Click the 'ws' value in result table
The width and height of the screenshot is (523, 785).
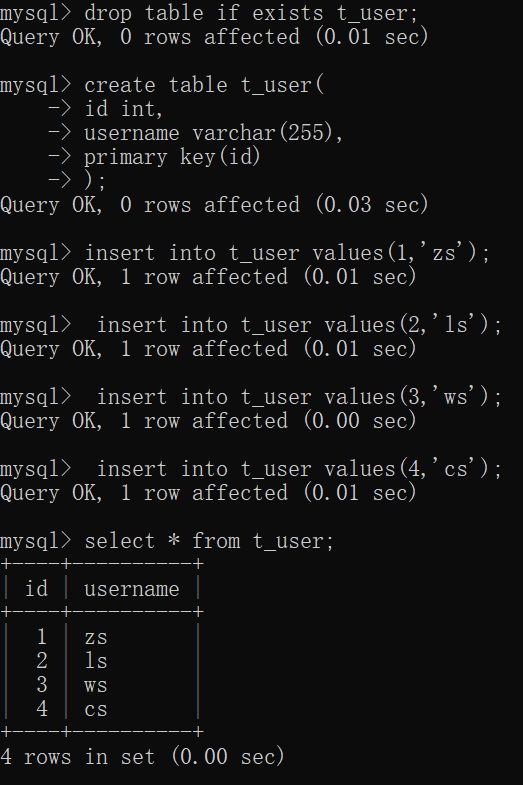pos(96,685)
